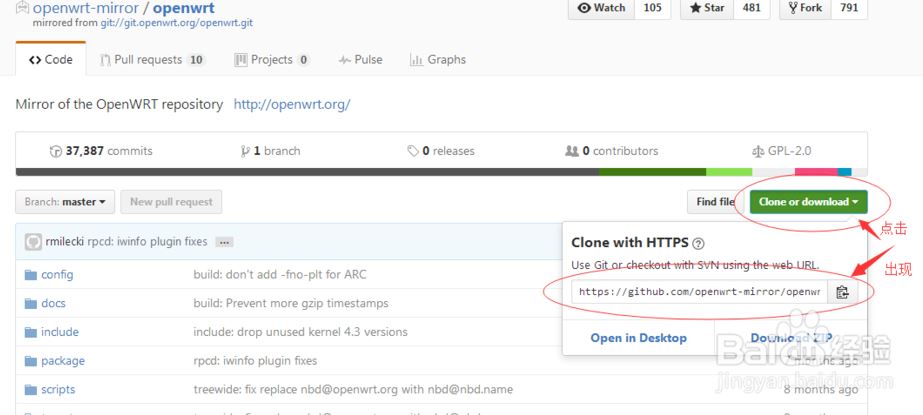The height and width of the screenshot is (415, 923).
Task: Click the config folder icon
Action: (30, 274)
